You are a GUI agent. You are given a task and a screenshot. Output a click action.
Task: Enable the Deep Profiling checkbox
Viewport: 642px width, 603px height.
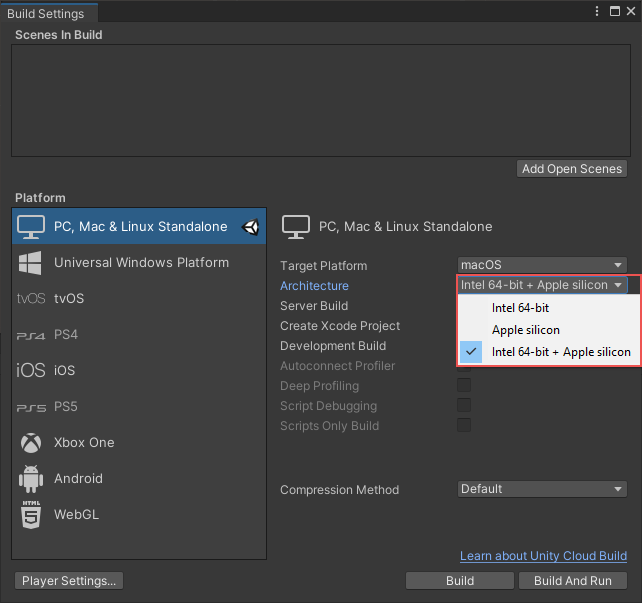pos(464,386)
